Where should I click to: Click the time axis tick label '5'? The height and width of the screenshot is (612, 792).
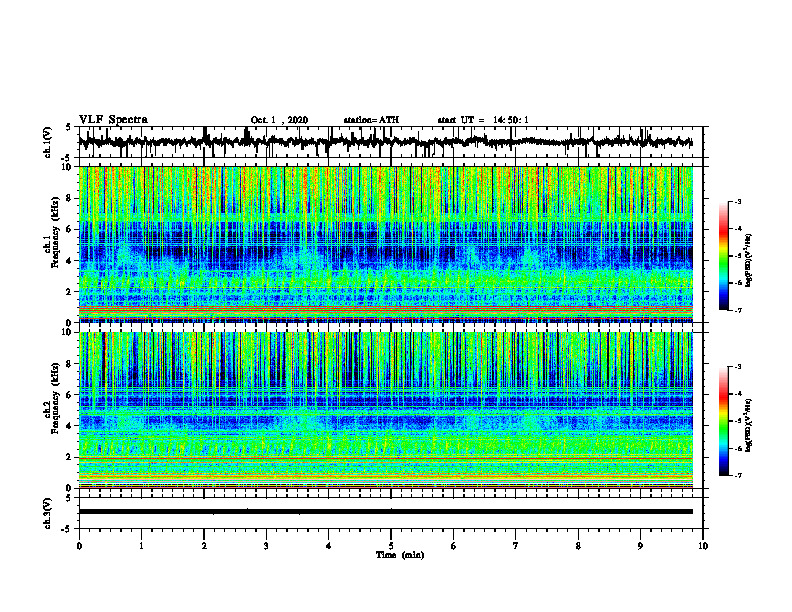391,546
